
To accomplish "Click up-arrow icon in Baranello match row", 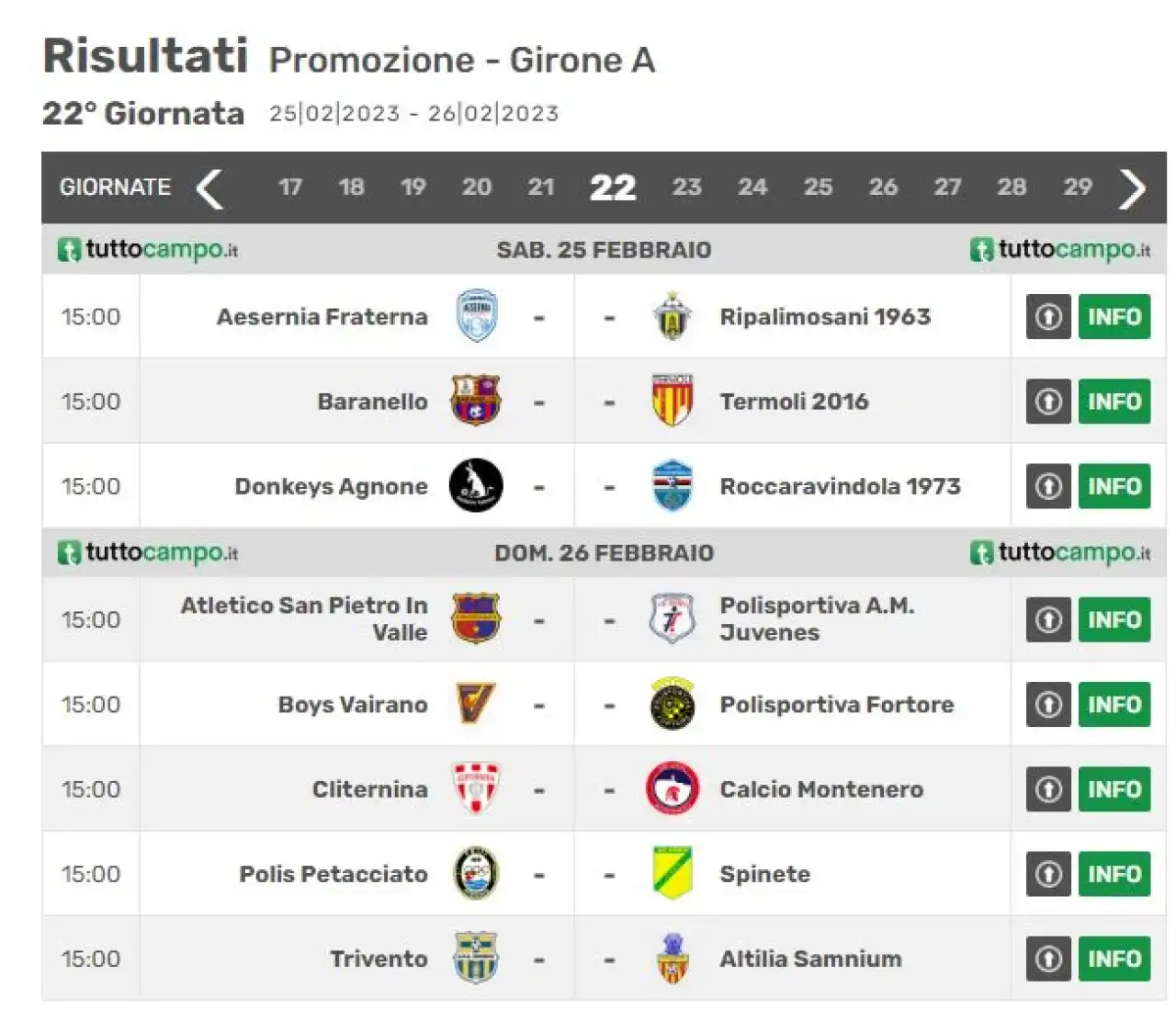I will pos(1048,402).
